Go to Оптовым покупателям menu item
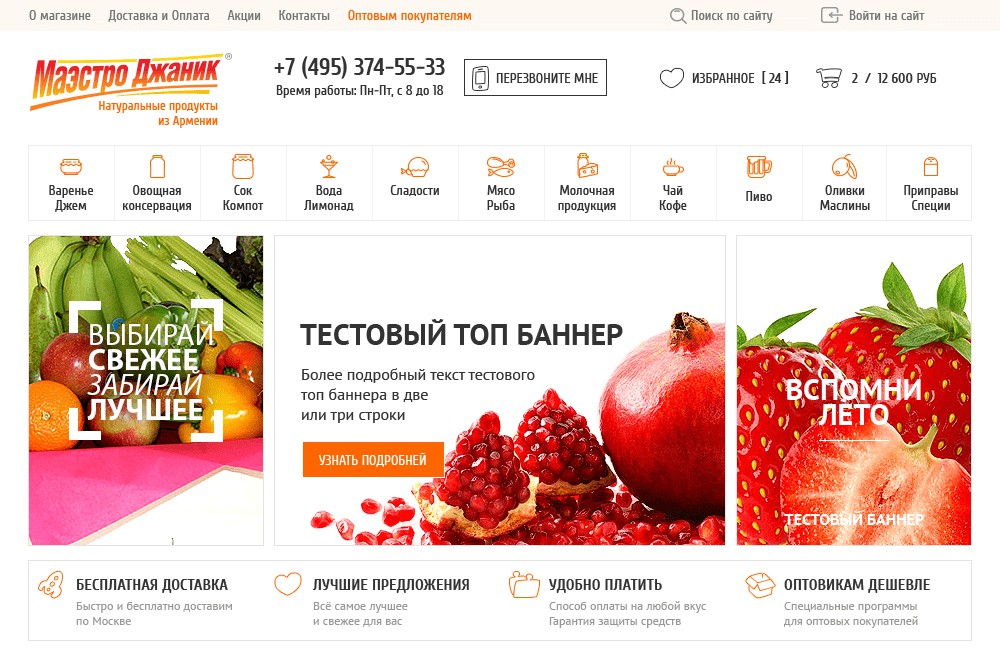This screenshot has height=667, width=1000. (409, 15)
